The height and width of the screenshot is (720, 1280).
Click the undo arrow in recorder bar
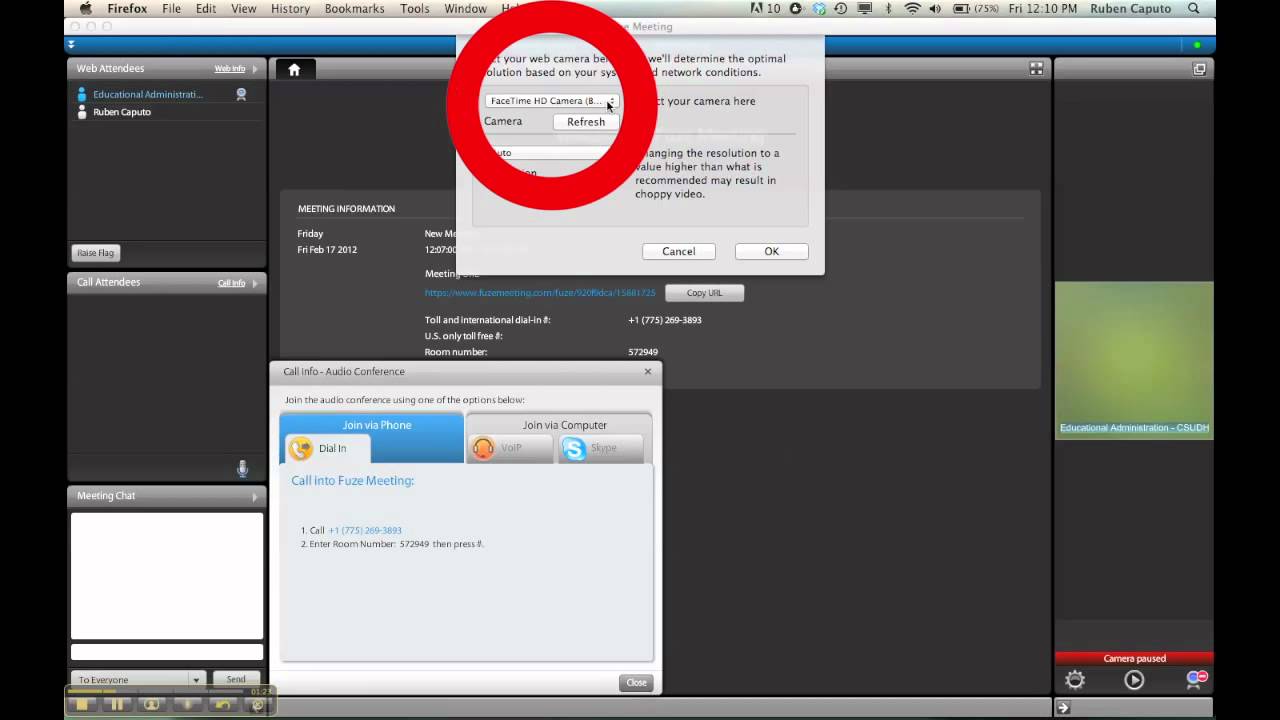tap(222, 705)
